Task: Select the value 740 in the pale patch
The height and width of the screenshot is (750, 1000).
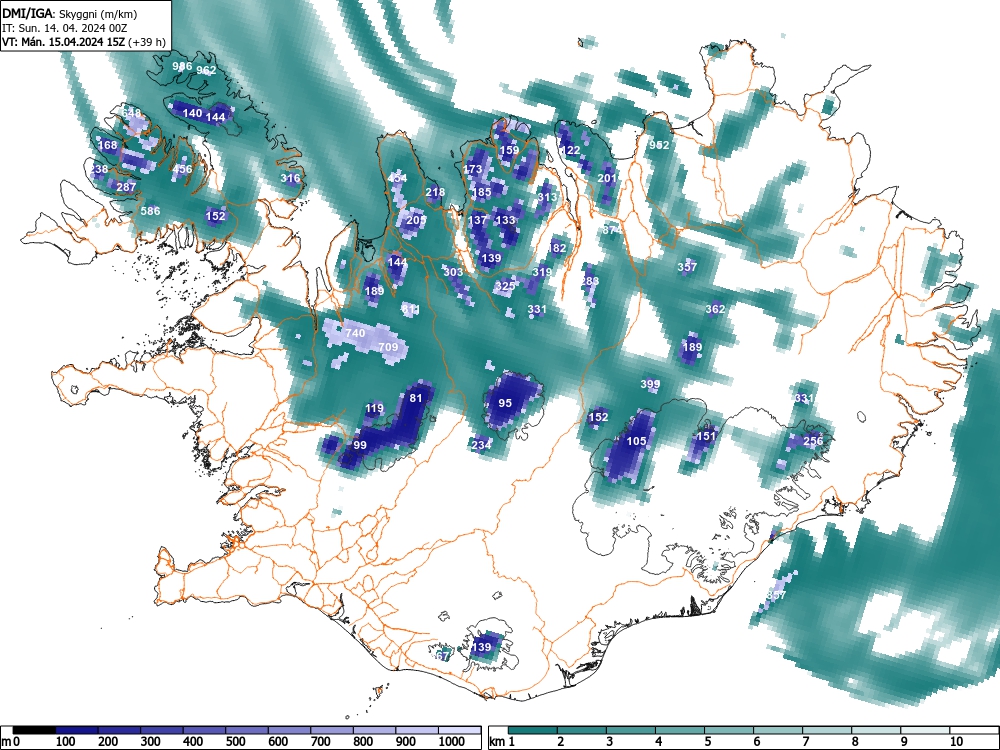Action: click(355, 333)
